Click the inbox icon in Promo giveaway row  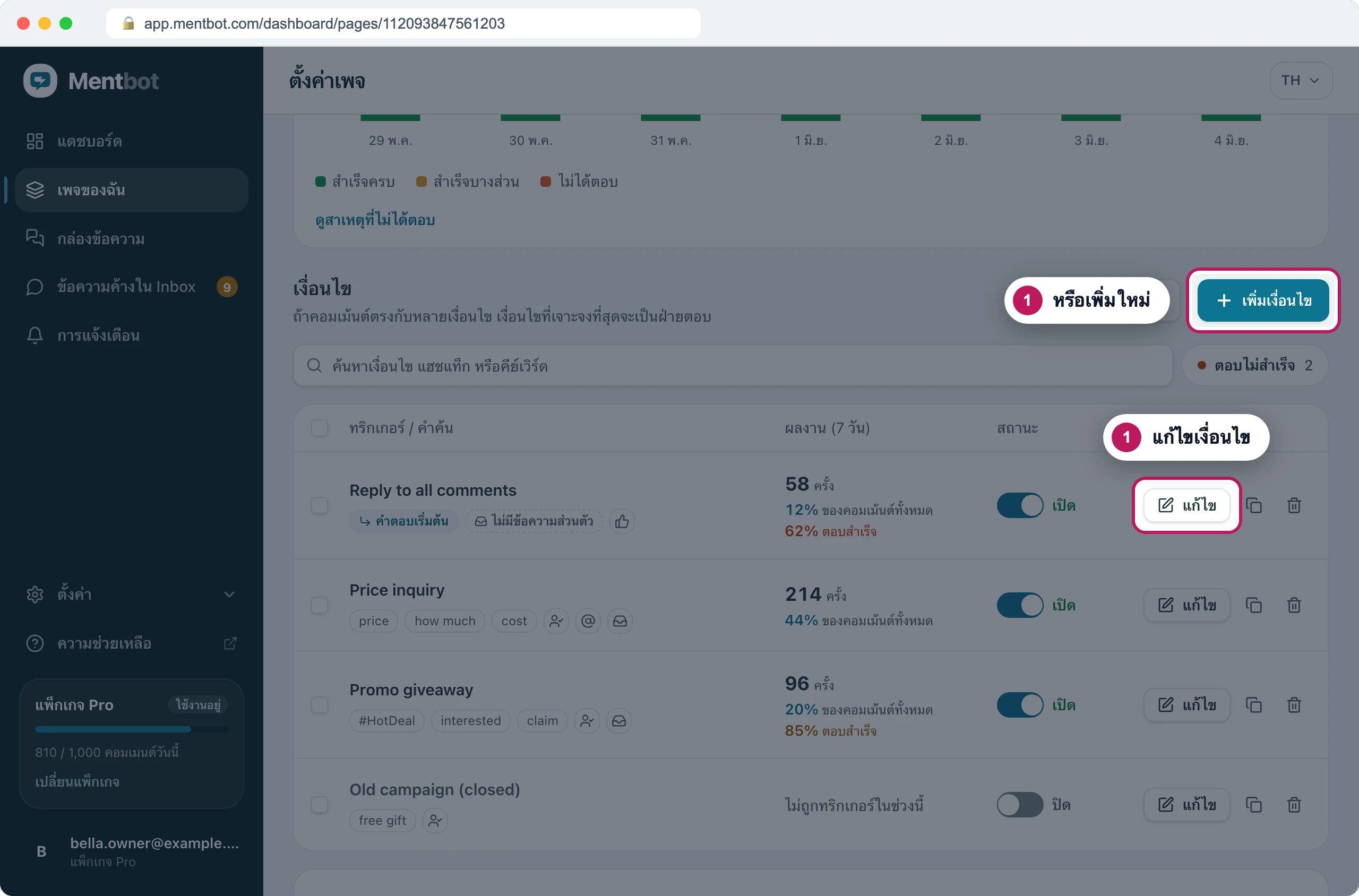619,721
